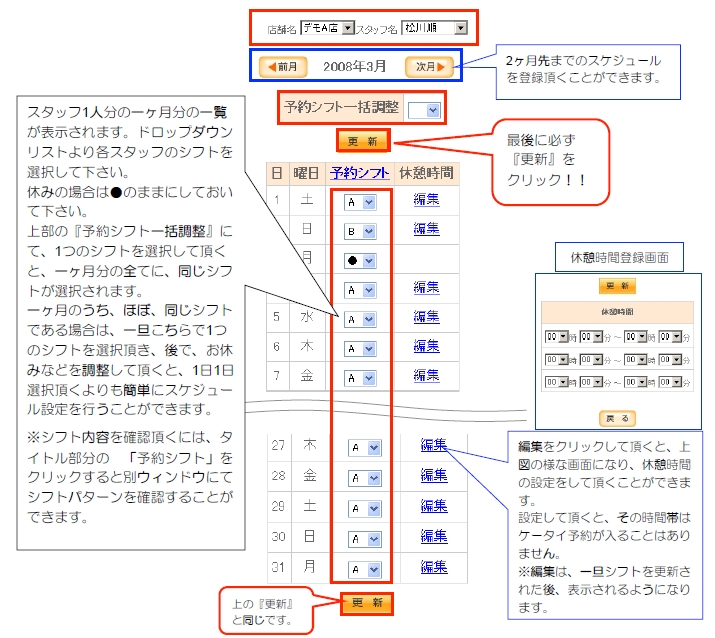This screenshot has width=715, height=638.
Task: Click 編集 link for day 29 土
Action: tap(433, 506)
